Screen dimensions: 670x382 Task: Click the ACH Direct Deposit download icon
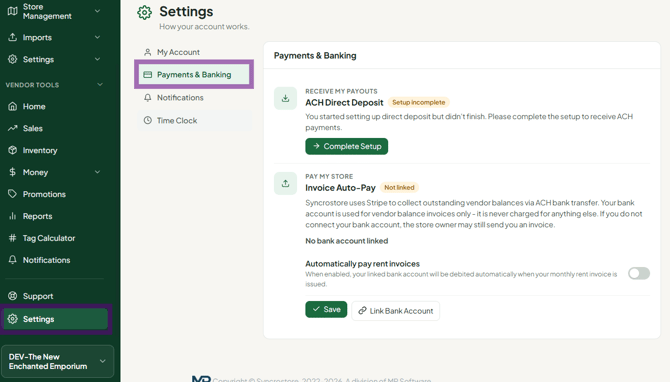tap(285, 99)
